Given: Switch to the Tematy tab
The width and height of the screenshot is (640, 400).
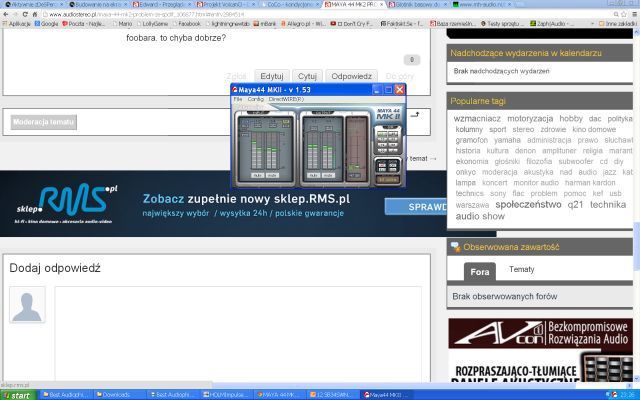Looking at the screenshot, I should point(521,269).
